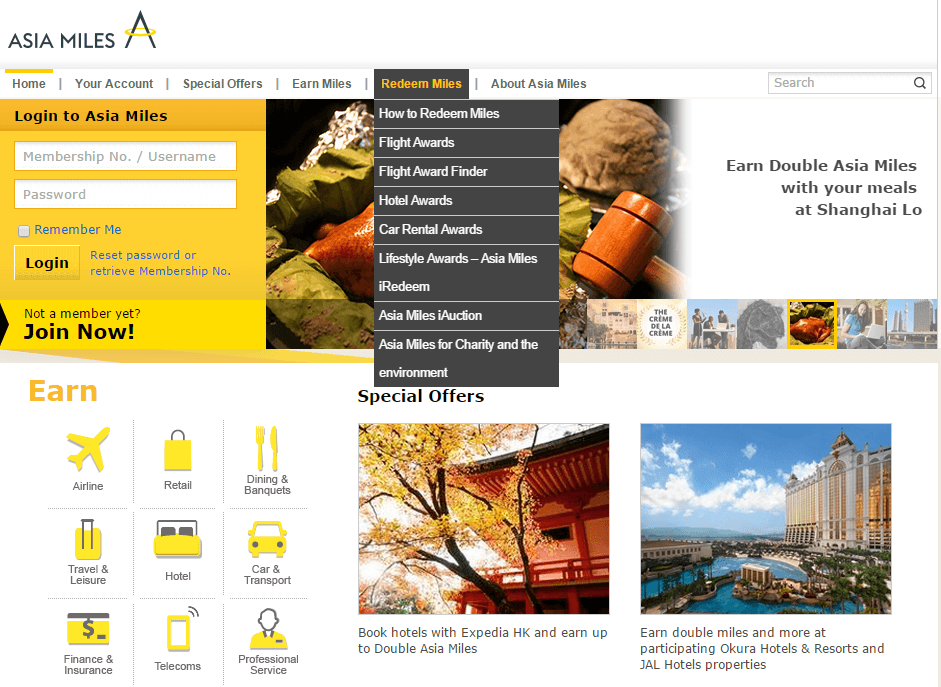Select Flight Awards from dropdown
Screen dimensions: 941x687
coord(466,143)
